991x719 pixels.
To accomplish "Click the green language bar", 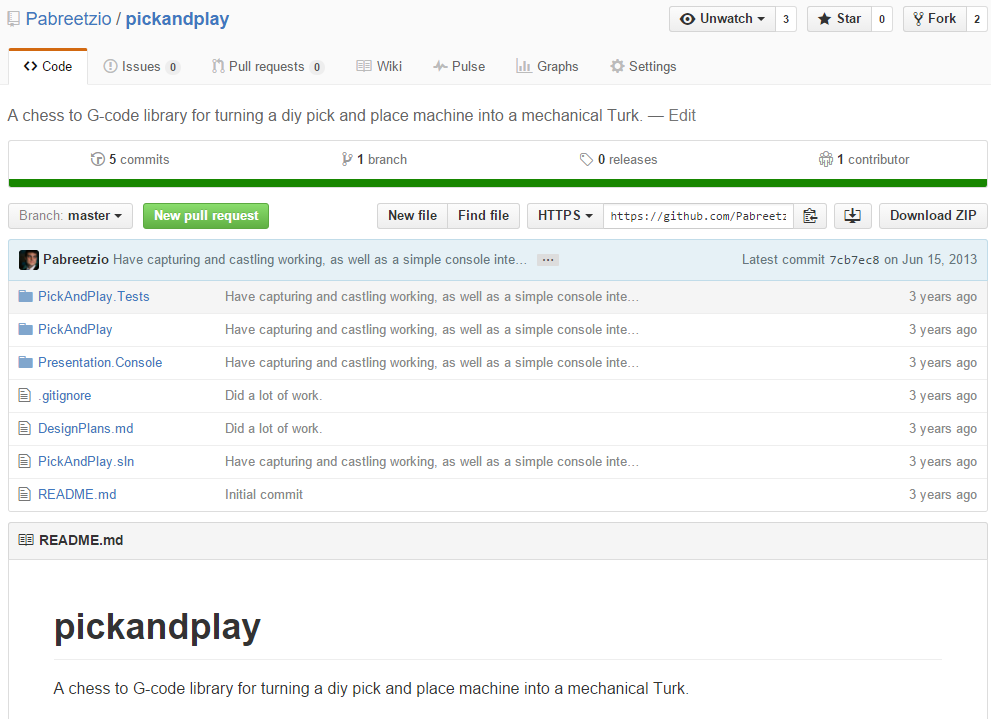I will pyautogui.click(x=498, y=183).
